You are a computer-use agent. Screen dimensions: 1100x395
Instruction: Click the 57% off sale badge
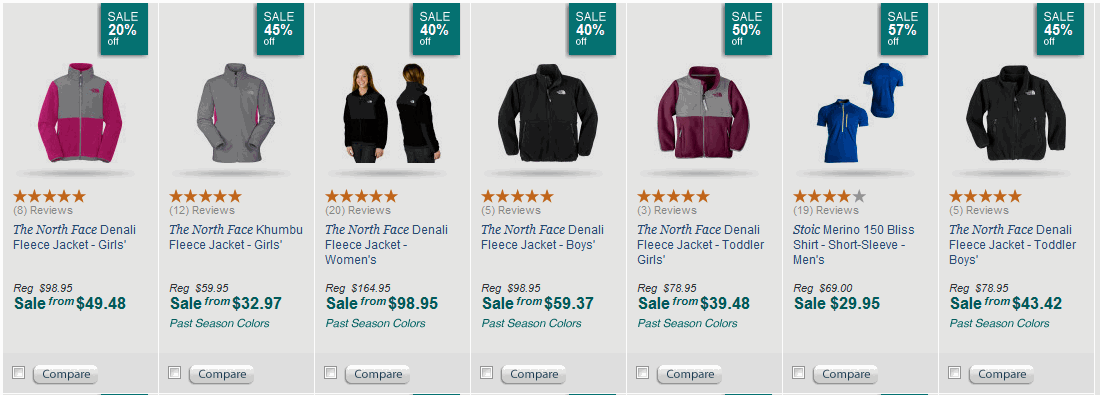pyautogui.click(x=904, y=27)
